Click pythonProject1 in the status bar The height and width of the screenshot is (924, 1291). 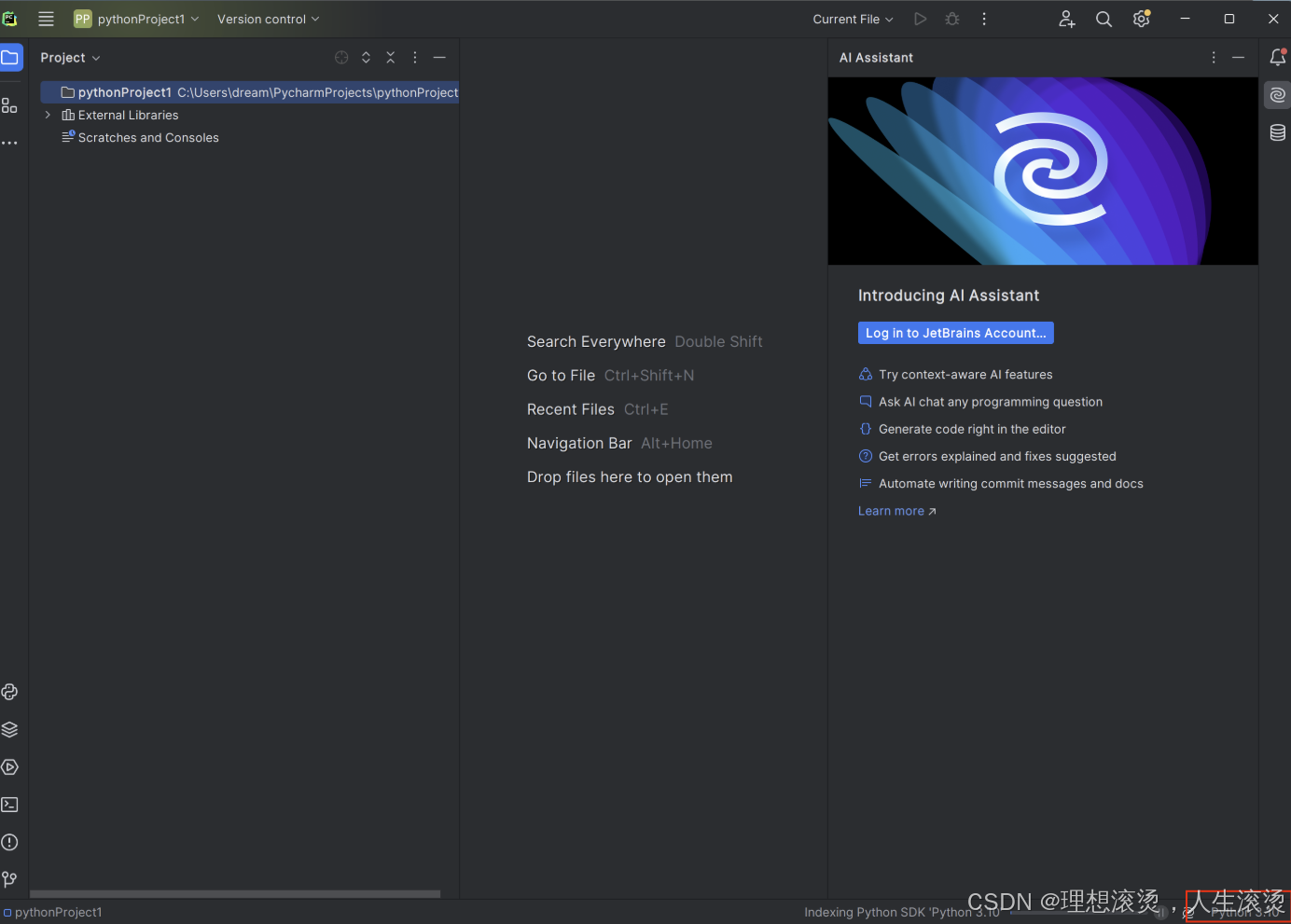click(52, 912)
